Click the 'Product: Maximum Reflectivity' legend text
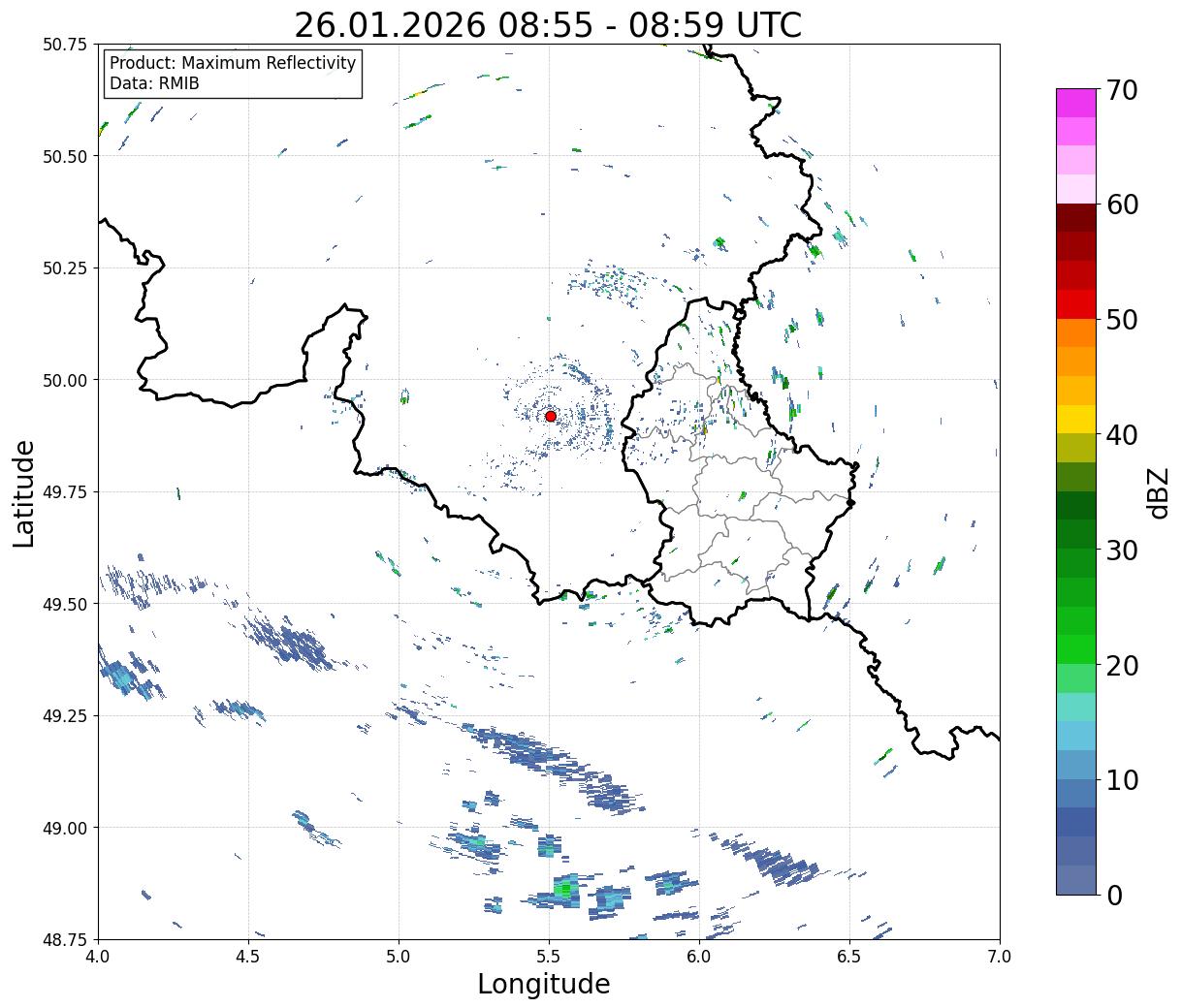 (233, 63)
